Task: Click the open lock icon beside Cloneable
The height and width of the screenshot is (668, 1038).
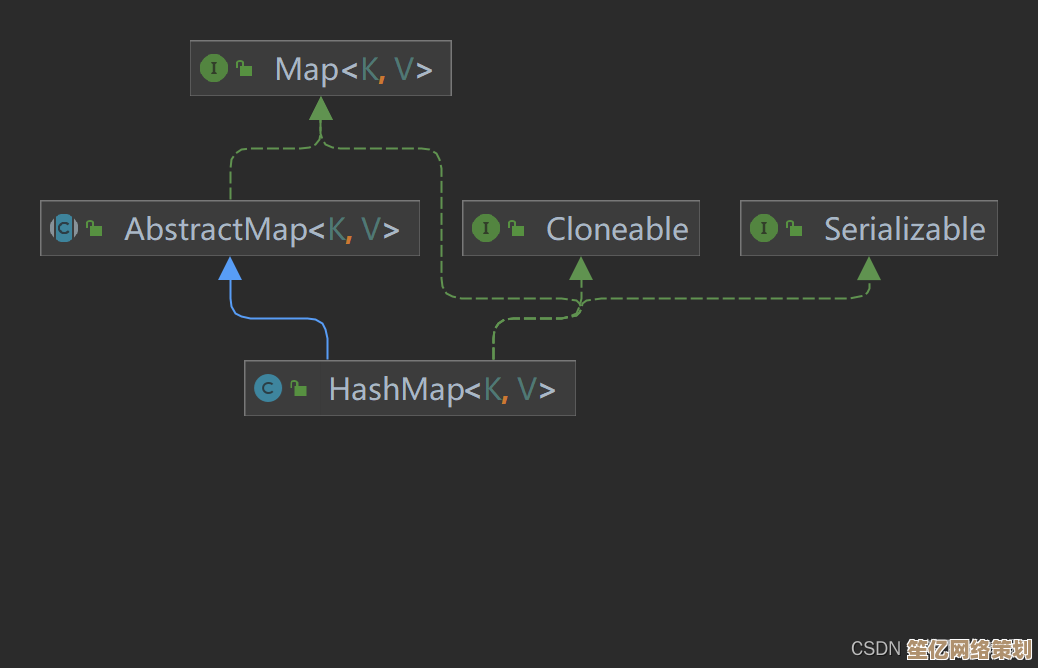Action: coord(516,229)
